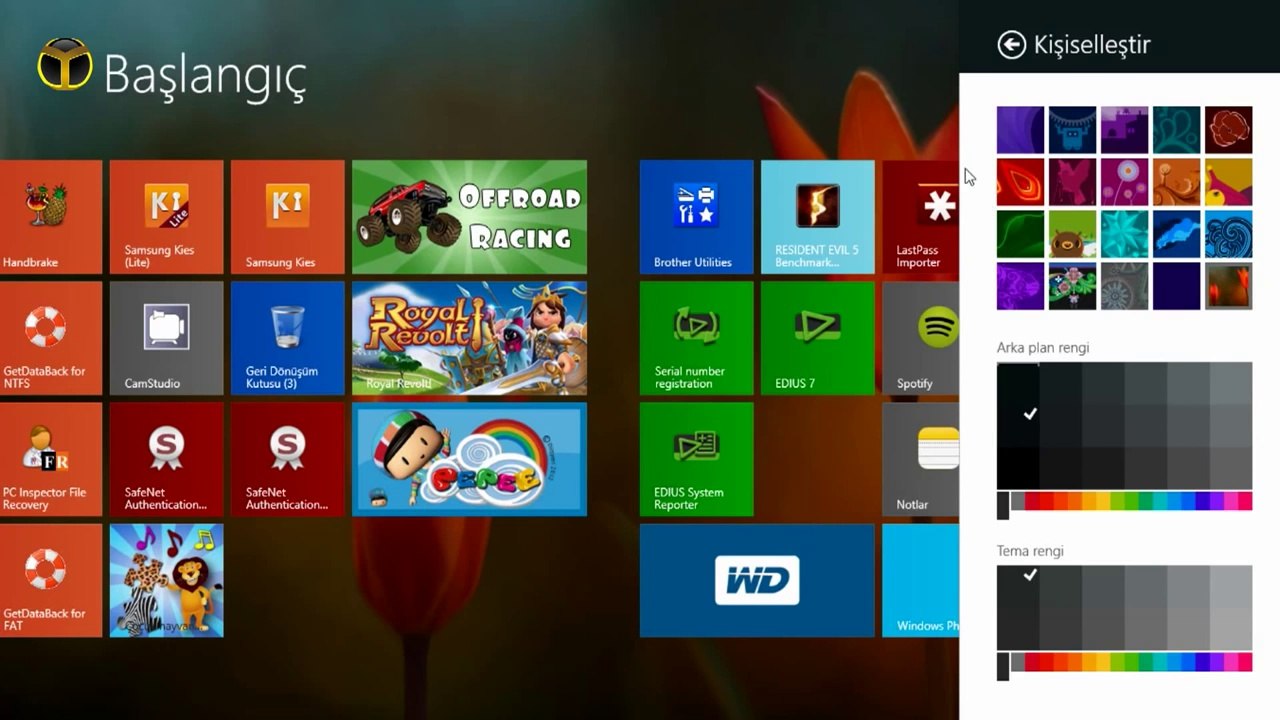
Task: Open Brother Utilities tile
Action: 696,217
